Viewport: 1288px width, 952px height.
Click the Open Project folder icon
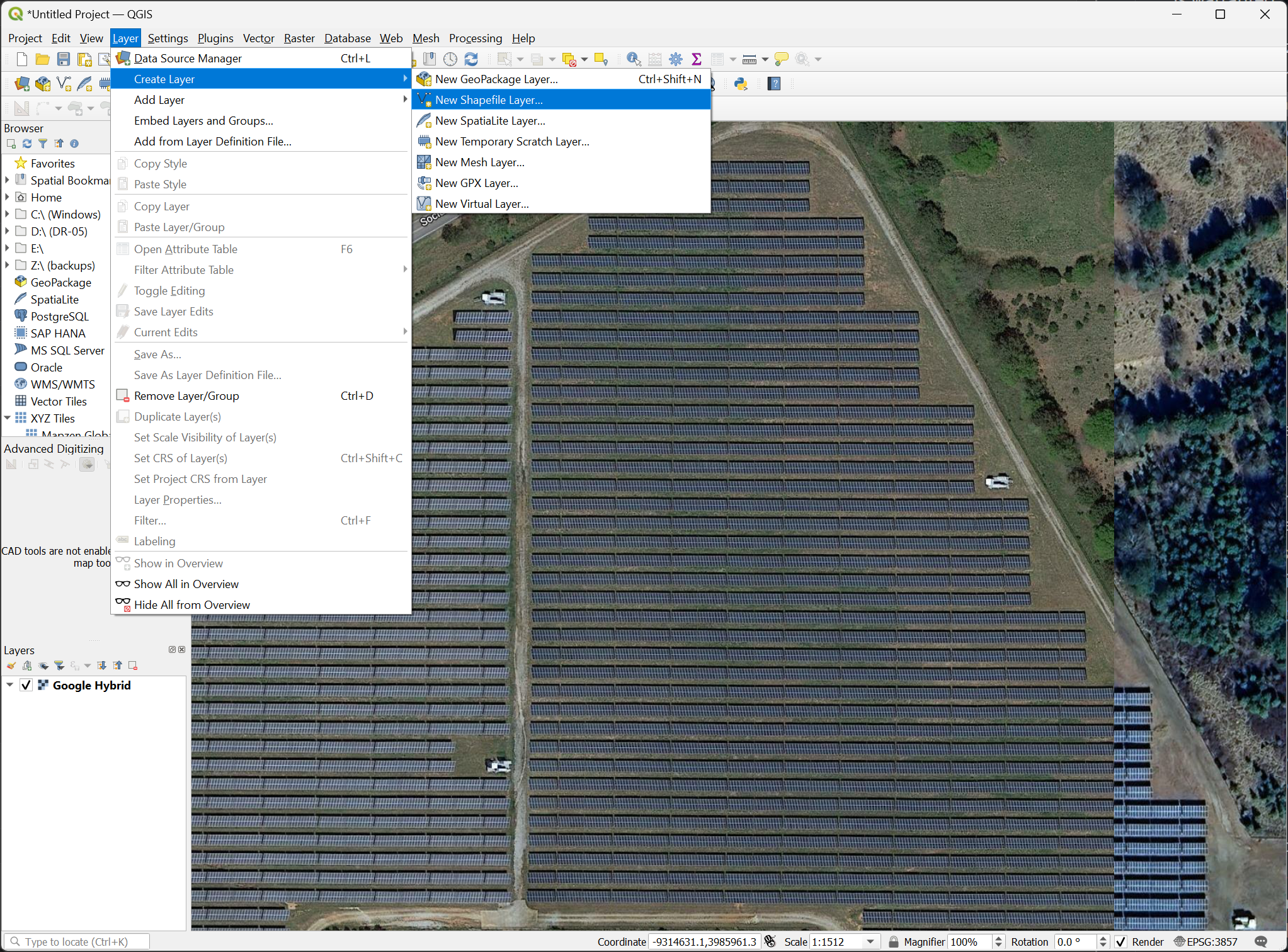[43, 59]
